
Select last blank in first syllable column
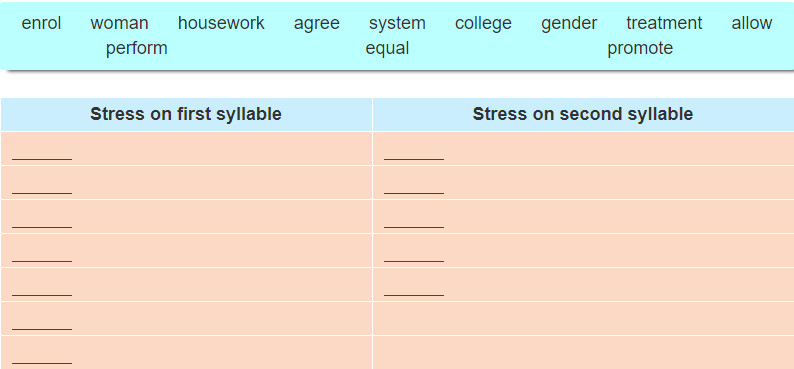[x=42, y=357]
